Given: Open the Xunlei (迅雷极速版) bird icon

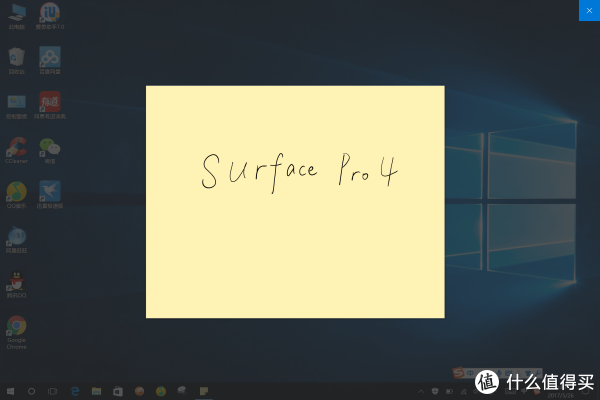Looking at the screenshot, I should coord(50,195).
